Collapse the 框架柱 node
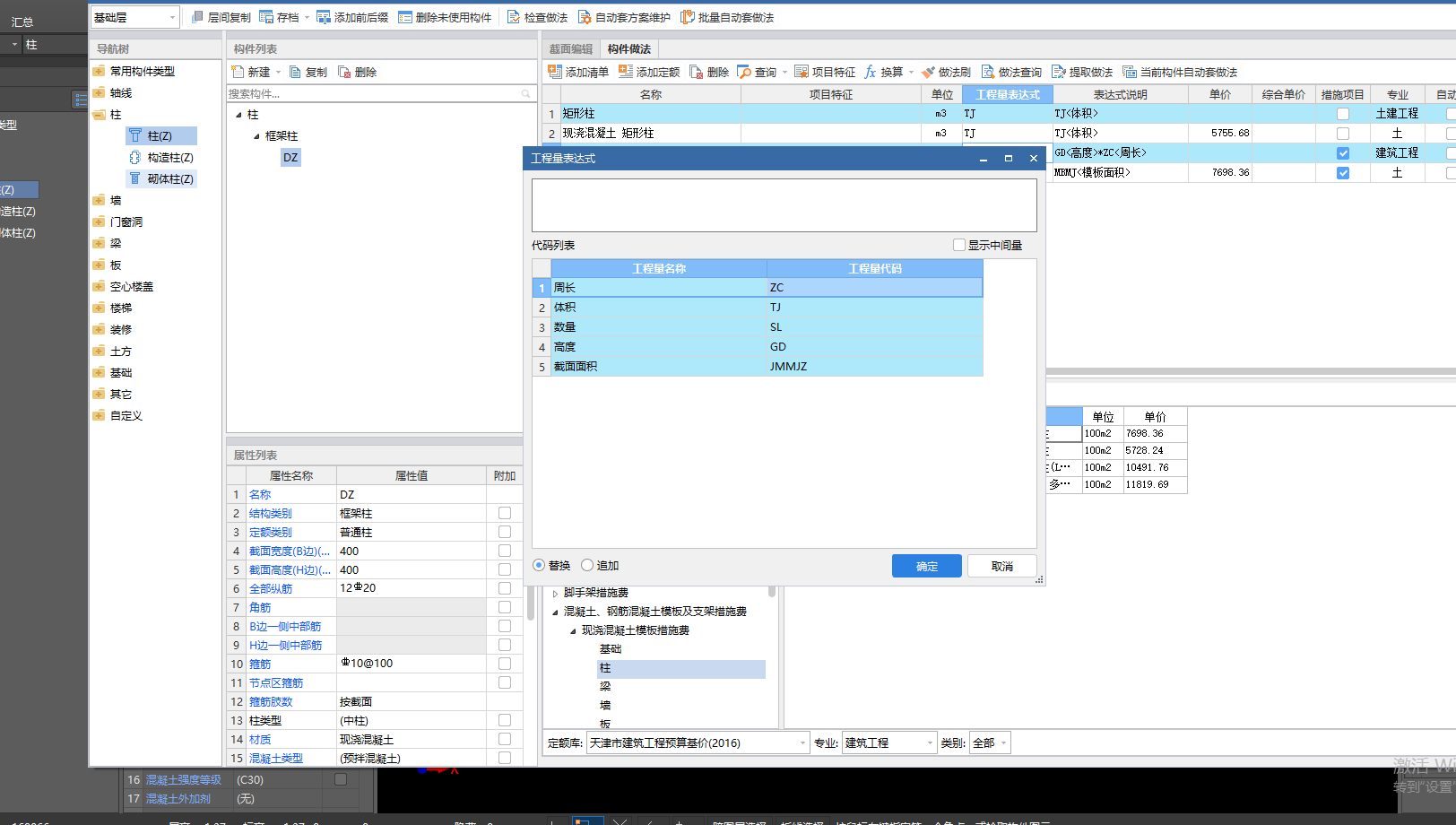Image resolution: width=1456 pixels, height=825 pixels. [x=256, y=136]
